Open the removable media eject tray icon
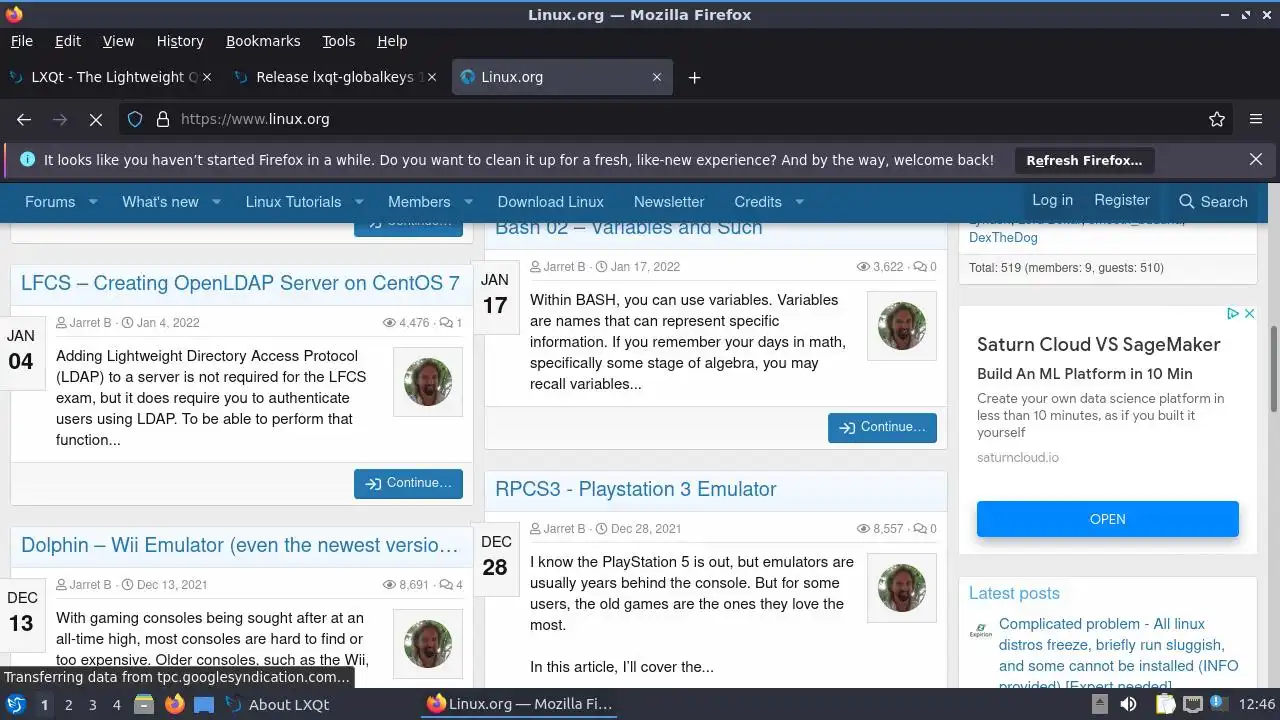The width and height of the screenshot is (1280, 720). click(x=1099, y=704)
